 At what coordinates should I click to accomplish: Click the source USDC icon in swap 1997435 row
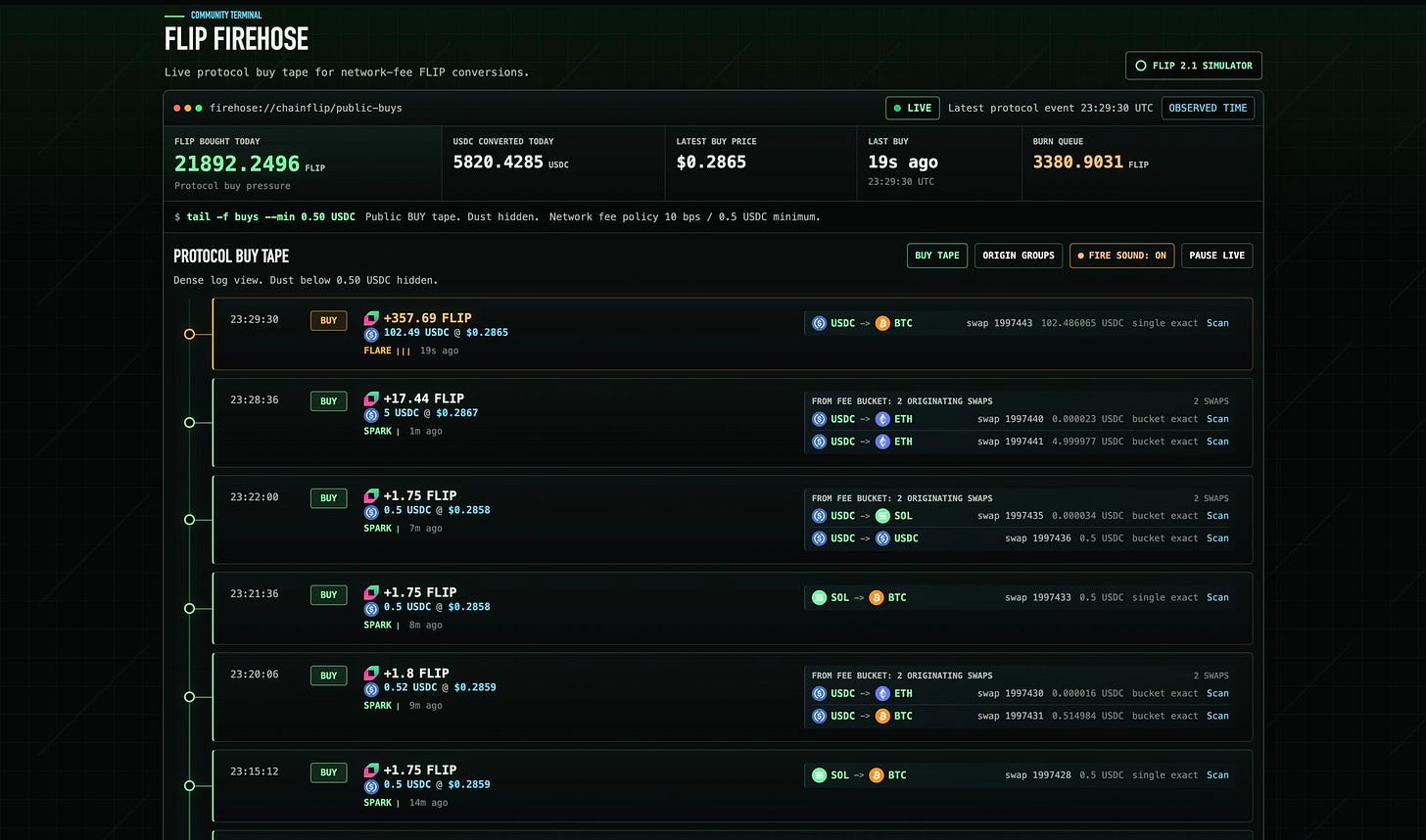820,516
